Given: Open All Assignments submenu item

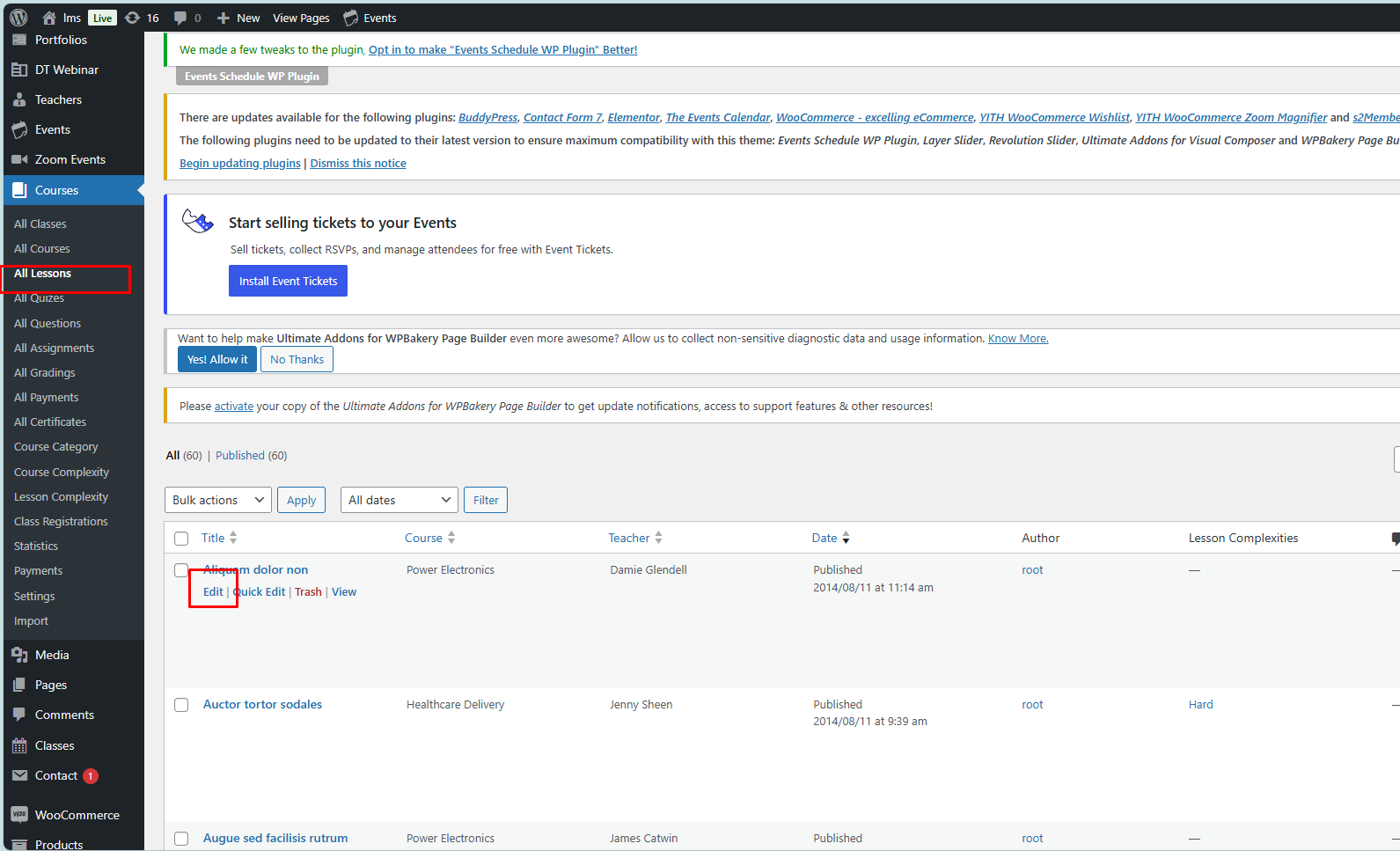Looking at the screenshot, I should (x=54, y=348).
